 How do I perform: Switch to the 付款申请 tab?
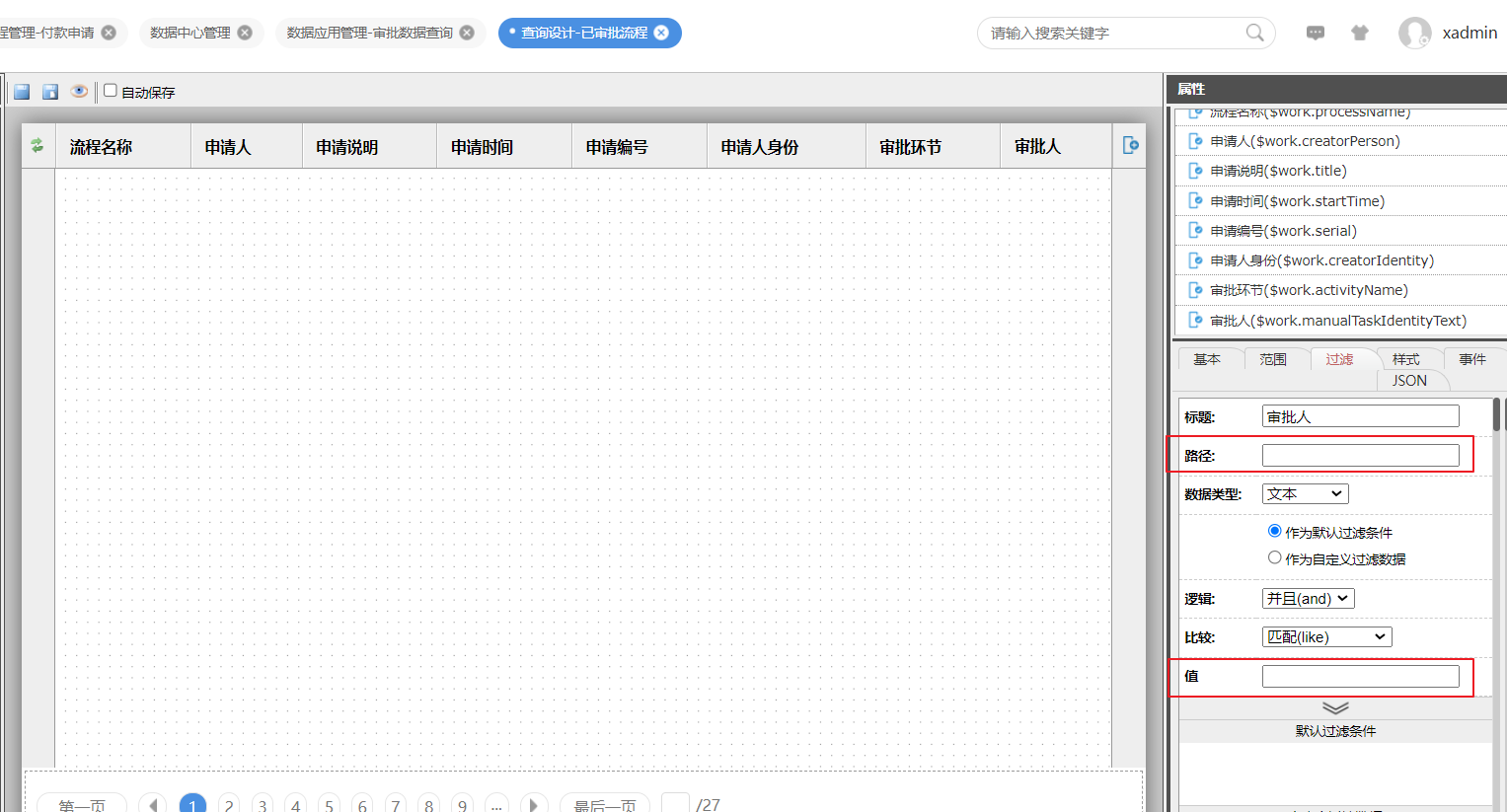pos(47,33)
